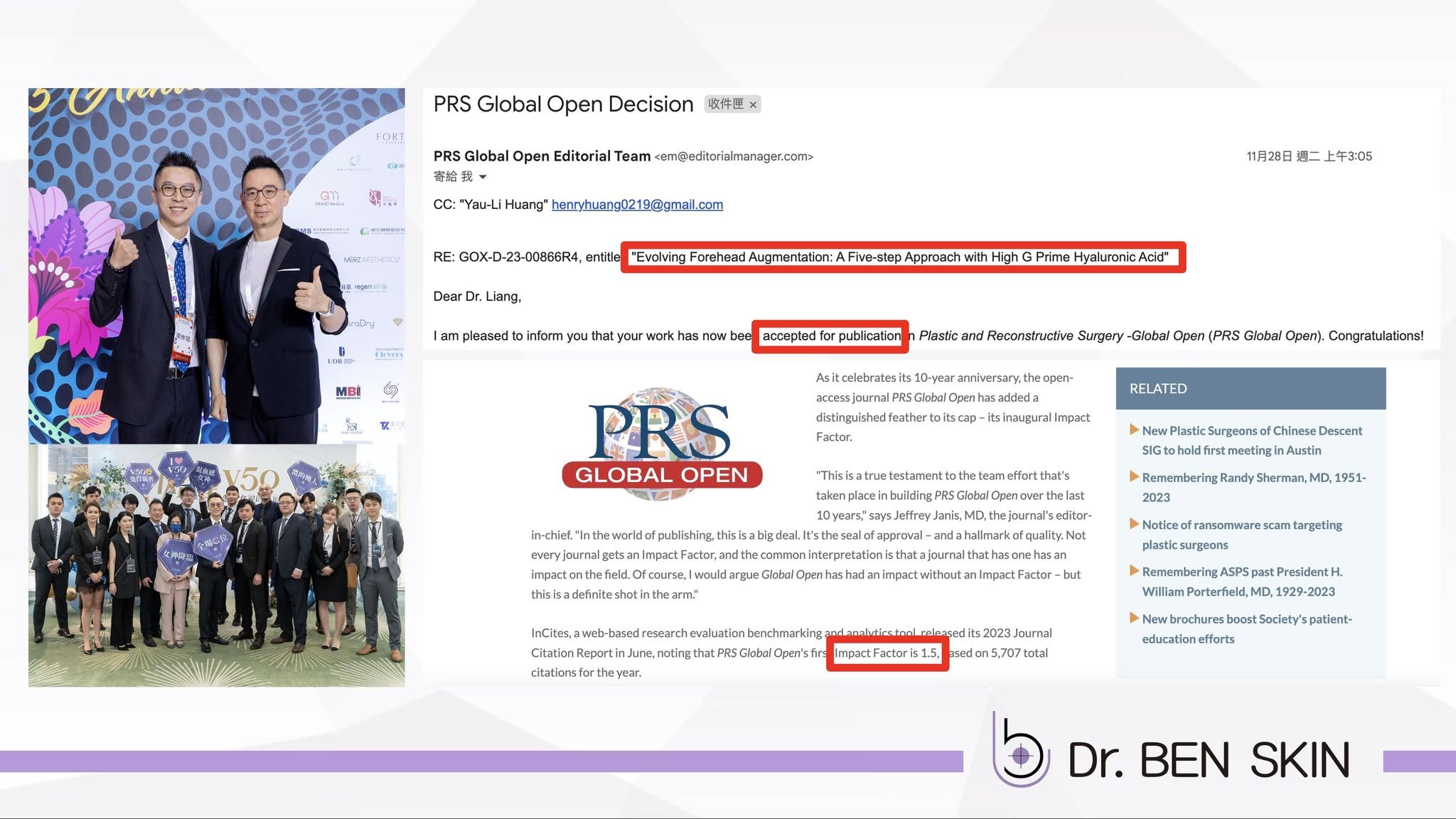Click 'accepted for publication' phrase
This screenshot has height=819, width=1456.
(831, 336)
